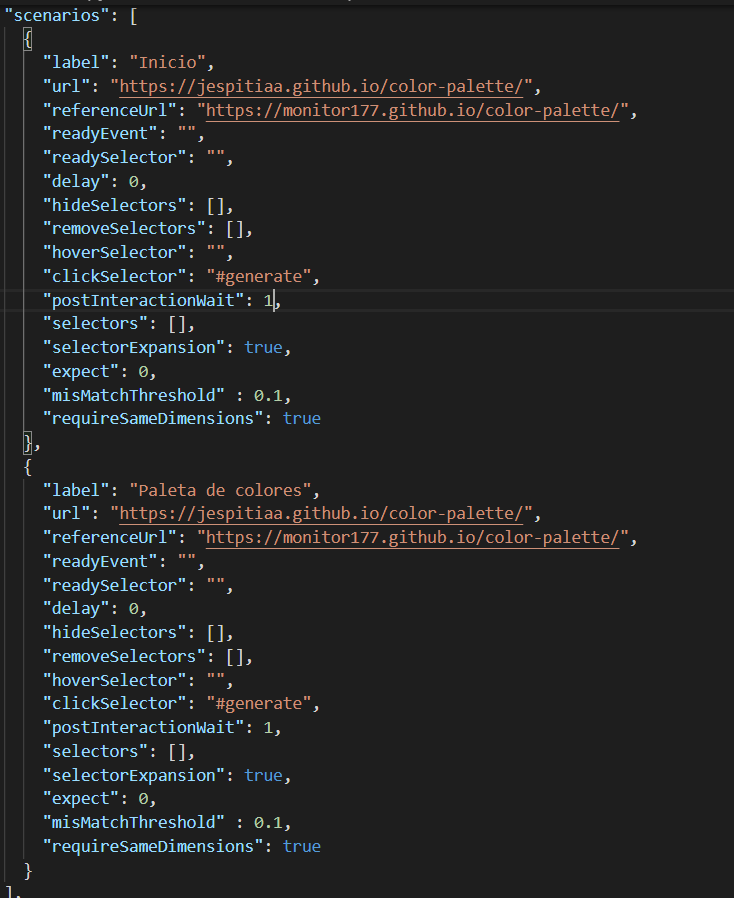The image size is (734, 898).
Task: Click the "expect" key in the Paleta de colores scenario
Action: [x=81, y=799]
